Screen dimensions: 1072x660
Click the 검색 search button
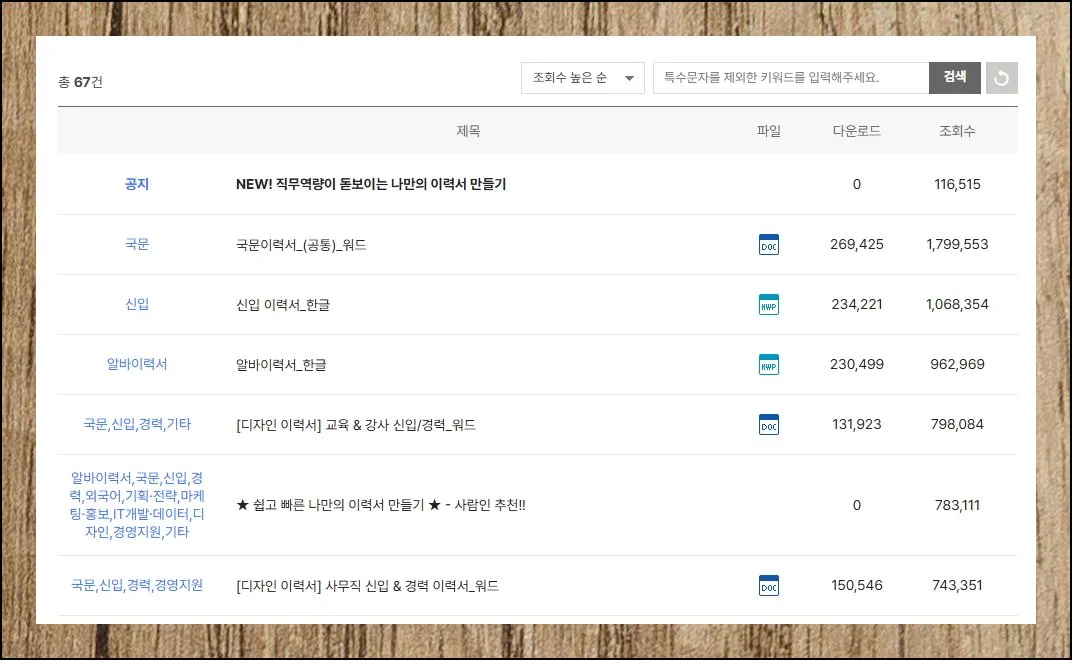(x=954, y=78)
